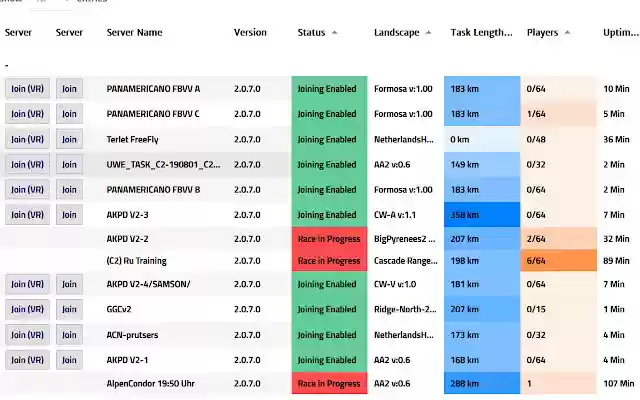Click the red Race in Progress status for AlpenCondor
The image size is (640, 400).
pyautogui.click(x=329, y=384)
